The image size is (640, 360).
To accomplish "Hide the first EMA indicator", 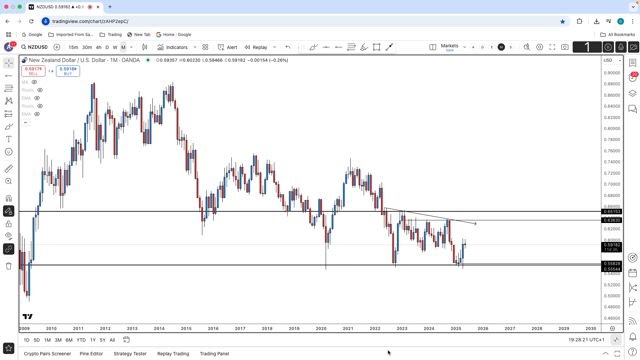I will [37, 98].
